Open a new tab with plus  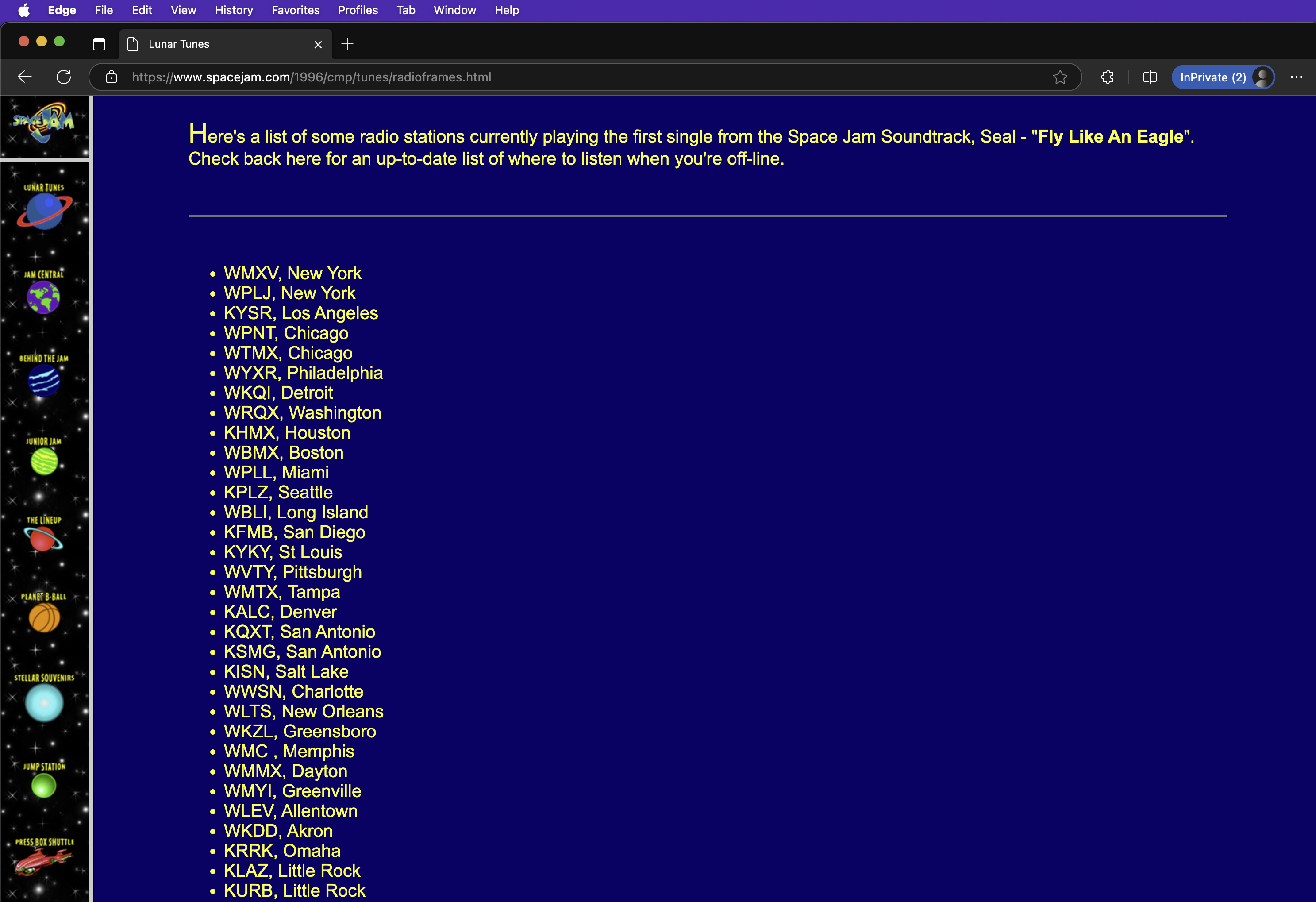(347, 44)
